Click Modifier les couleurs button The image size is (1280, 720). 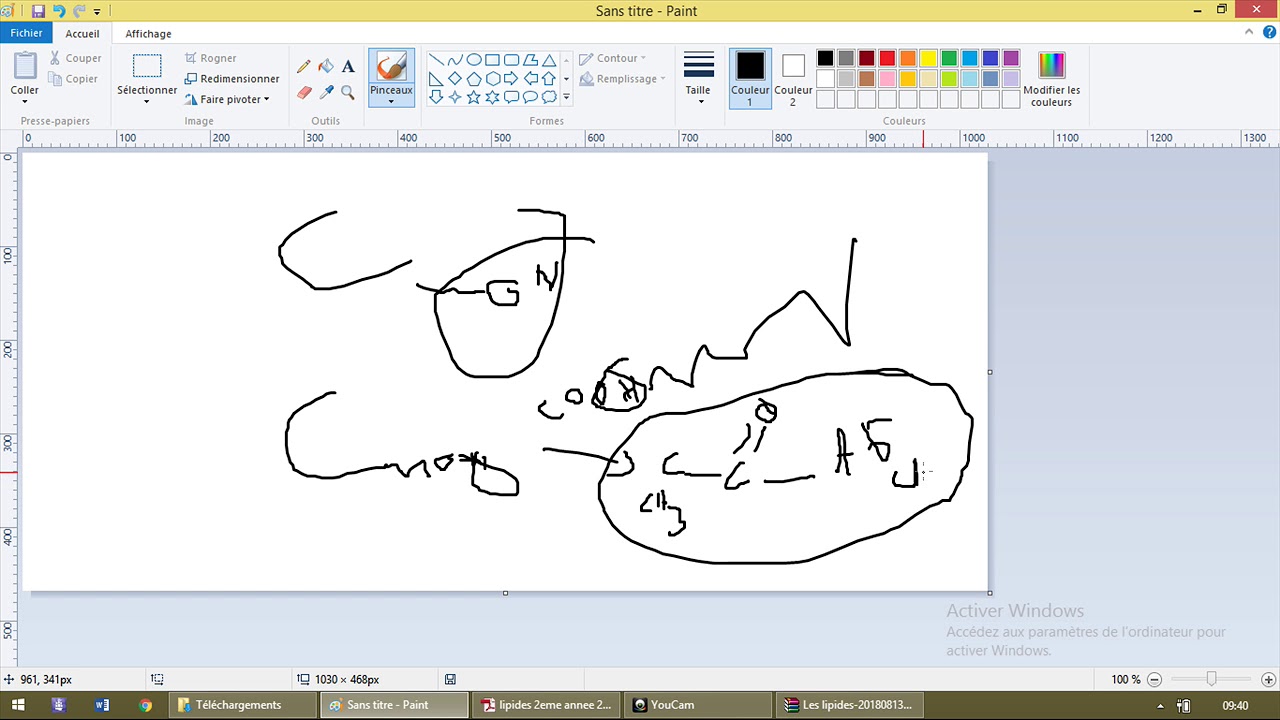[x=1051, y=79]
